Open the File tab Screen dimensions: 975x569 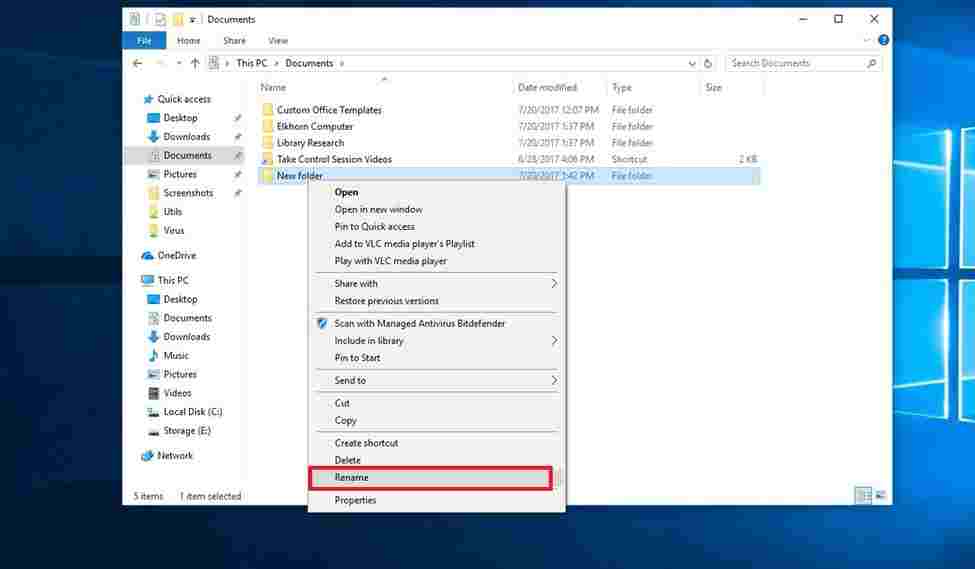pos(144,40)
